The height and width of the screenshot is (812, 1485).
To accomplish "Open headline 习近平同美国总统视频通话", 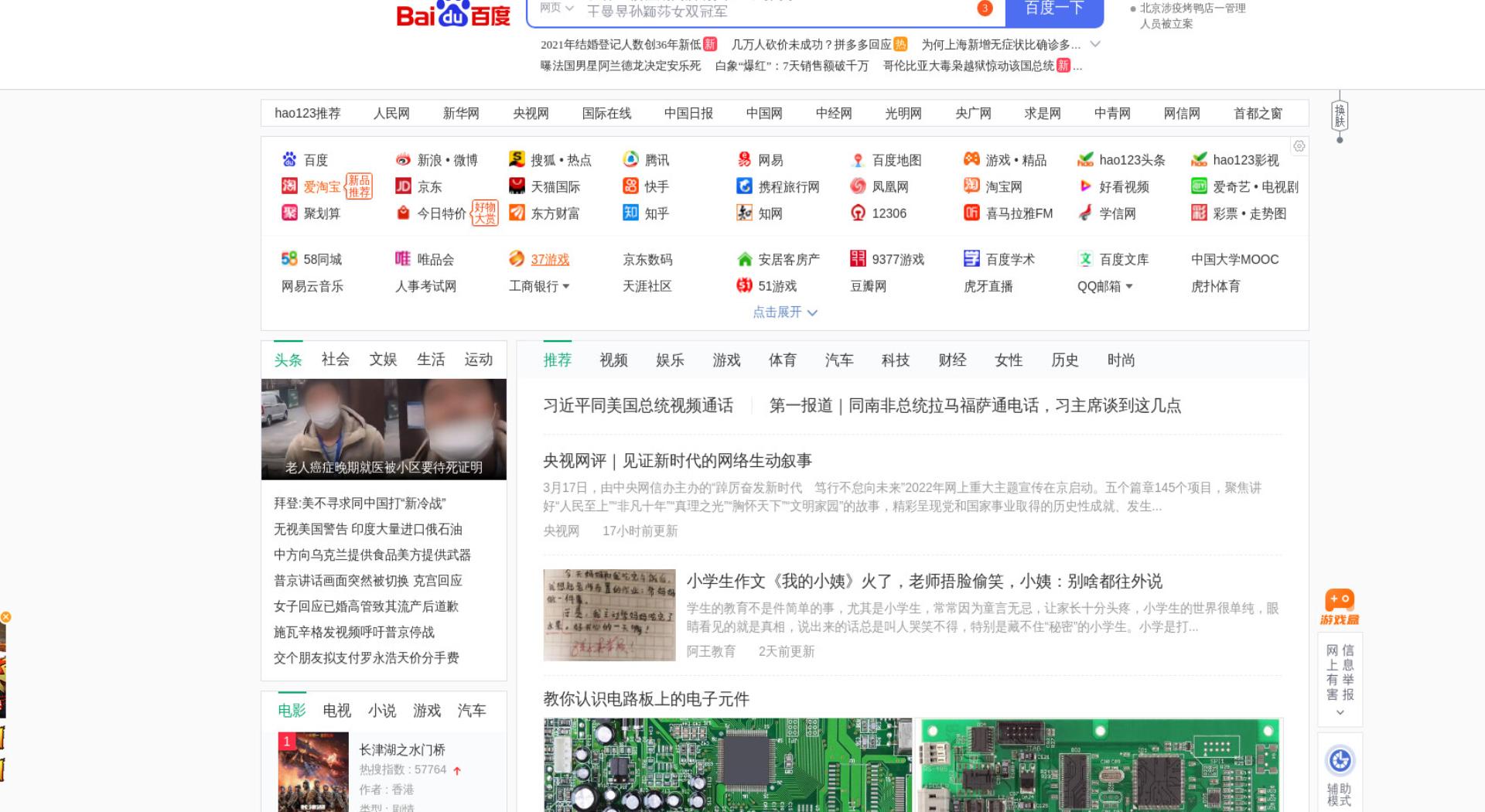I will (638, 405).
